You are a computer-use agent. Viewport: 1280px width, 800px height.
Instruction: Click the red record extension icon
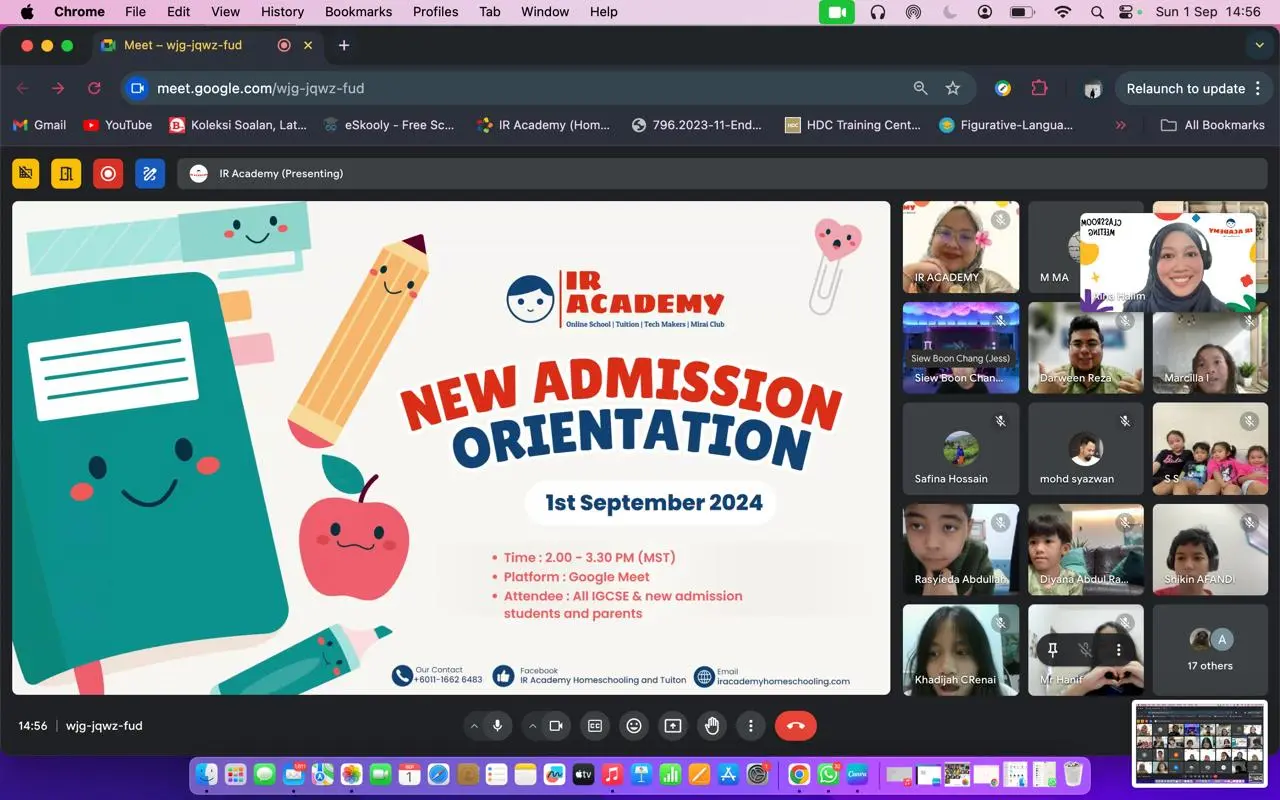[108, 173]
